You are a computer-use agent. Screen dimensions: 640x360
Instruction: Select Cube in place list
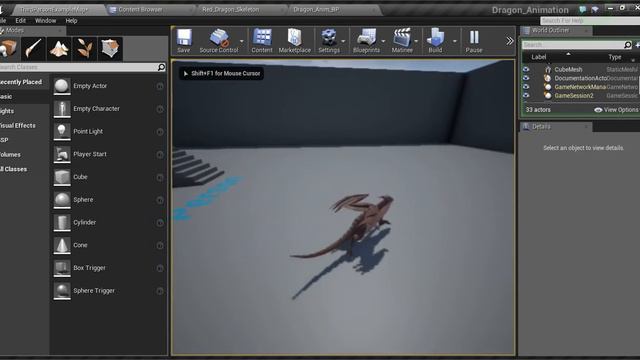(x=109, y=177)
